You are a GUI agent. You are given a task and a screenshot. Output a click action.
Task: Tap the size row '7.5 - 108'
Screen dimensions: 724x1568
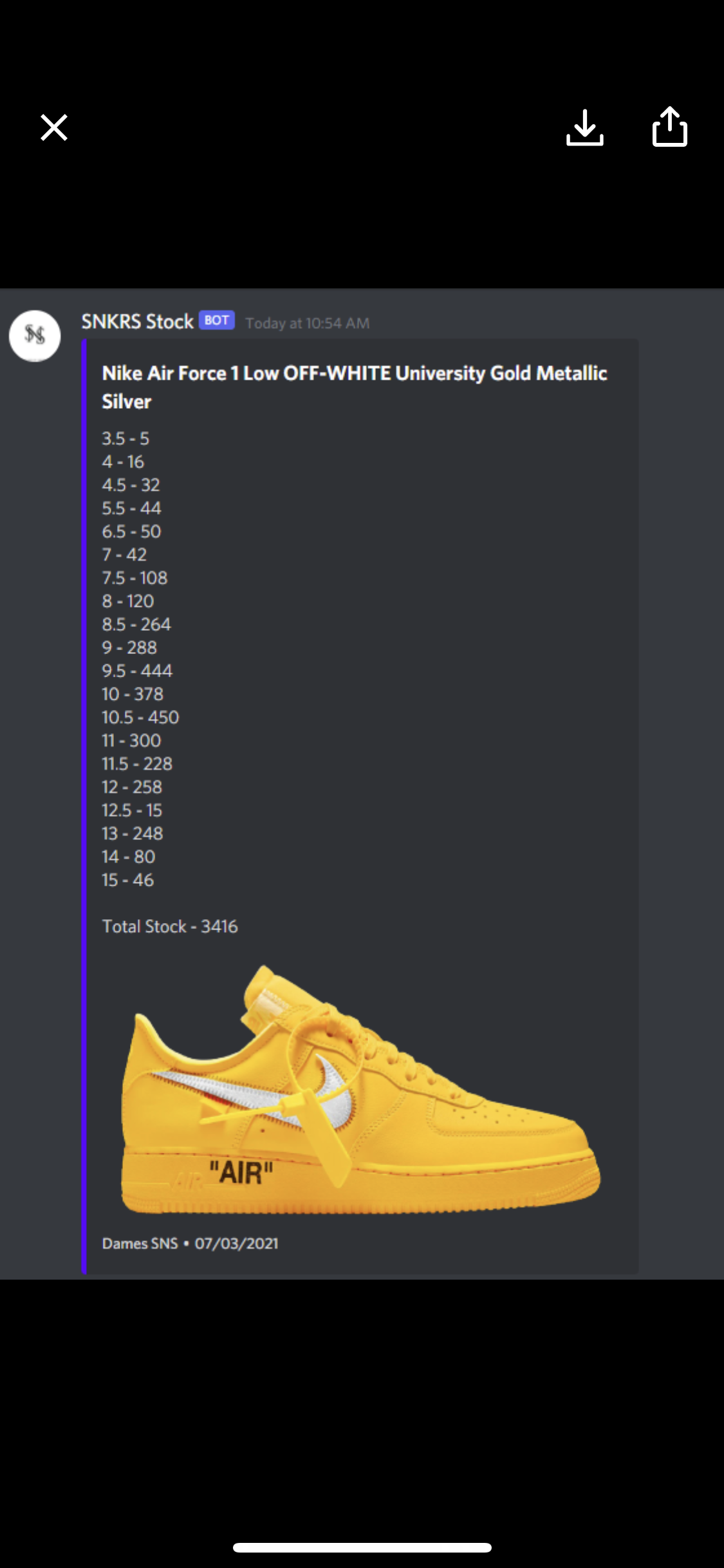pos(135,577)
